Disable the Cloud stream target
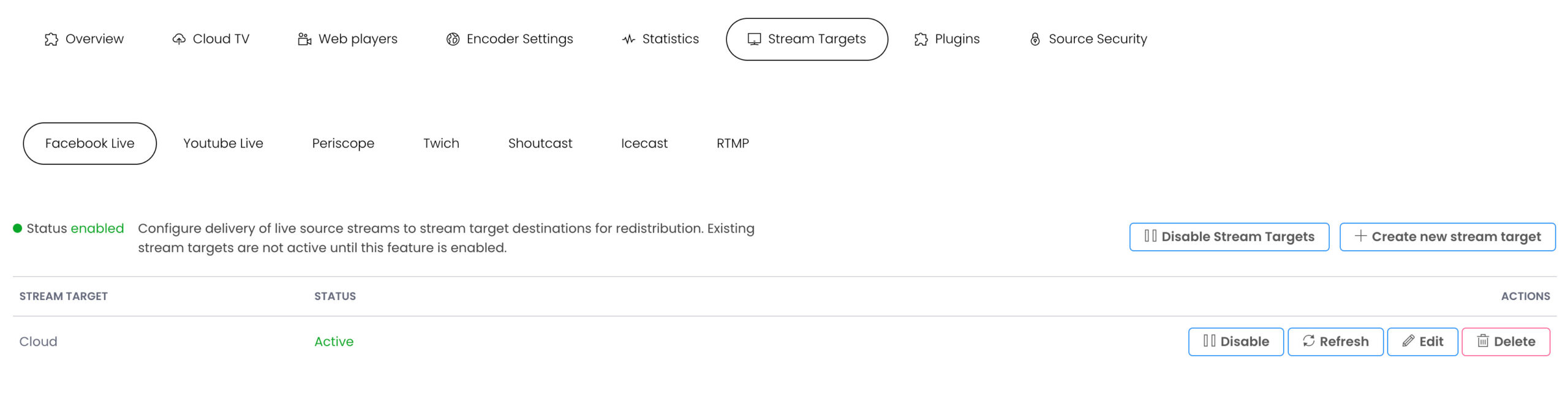This screenshot has height=404, width=1568. (1235, 342)
